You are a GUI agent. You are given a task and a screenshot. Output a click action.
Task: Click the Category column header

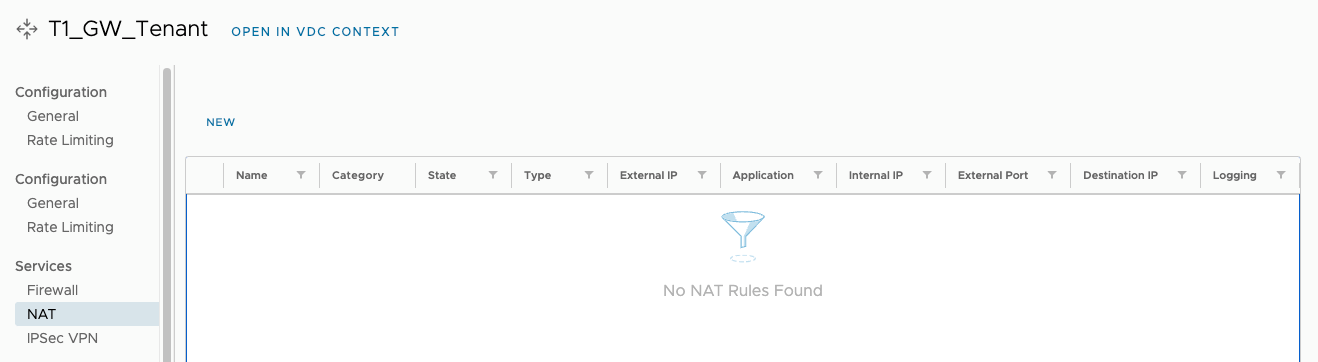click(358, 175)
